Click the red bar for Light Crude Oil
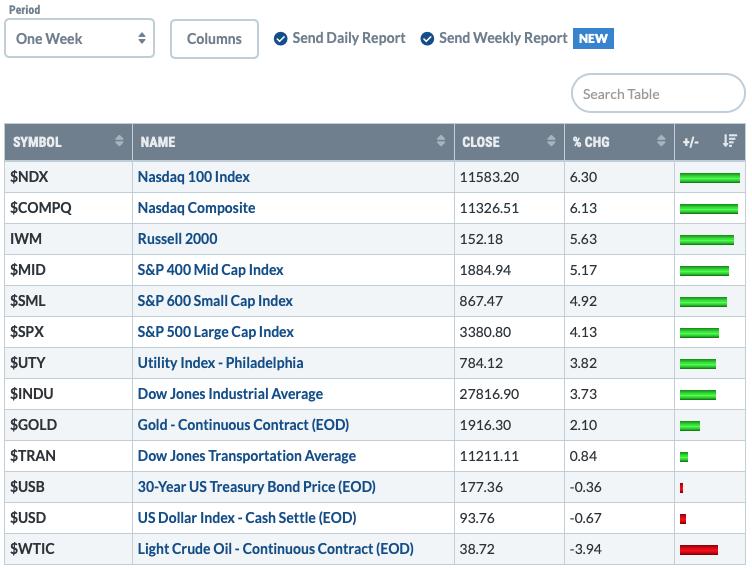The height and width of the screenshot is (570, 752). coord(699,550)
